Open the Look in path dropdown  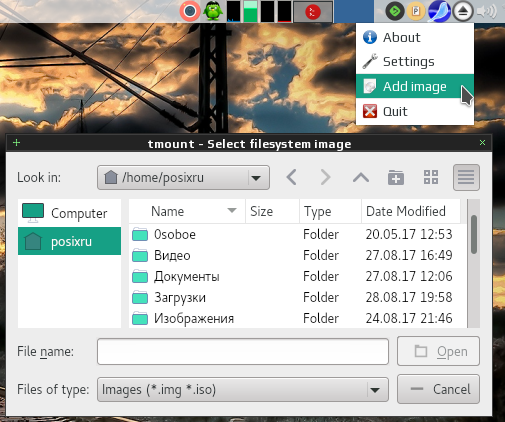point(183,178)
